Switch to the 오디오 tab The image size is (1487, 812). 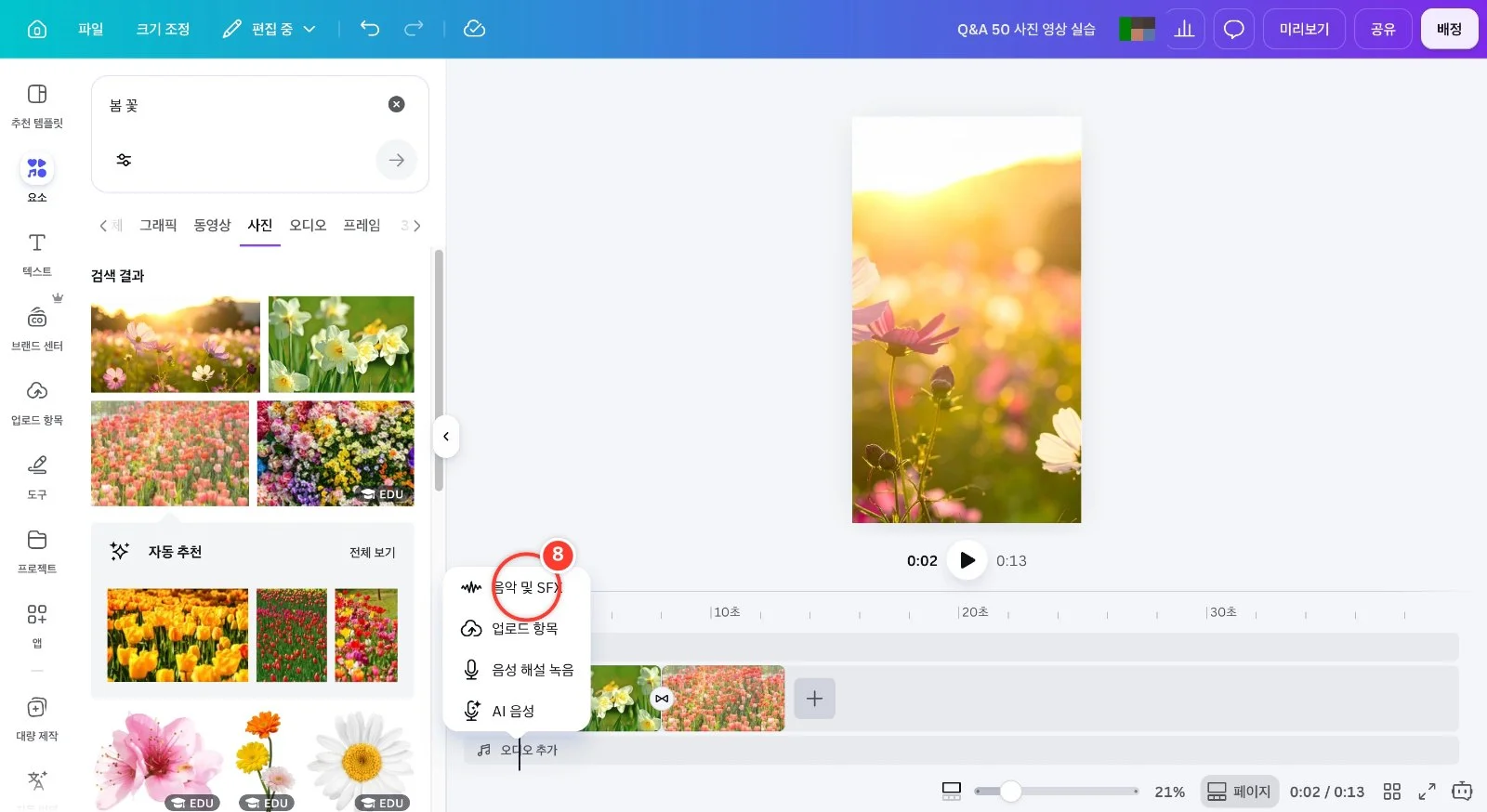(x=308, y=225)
